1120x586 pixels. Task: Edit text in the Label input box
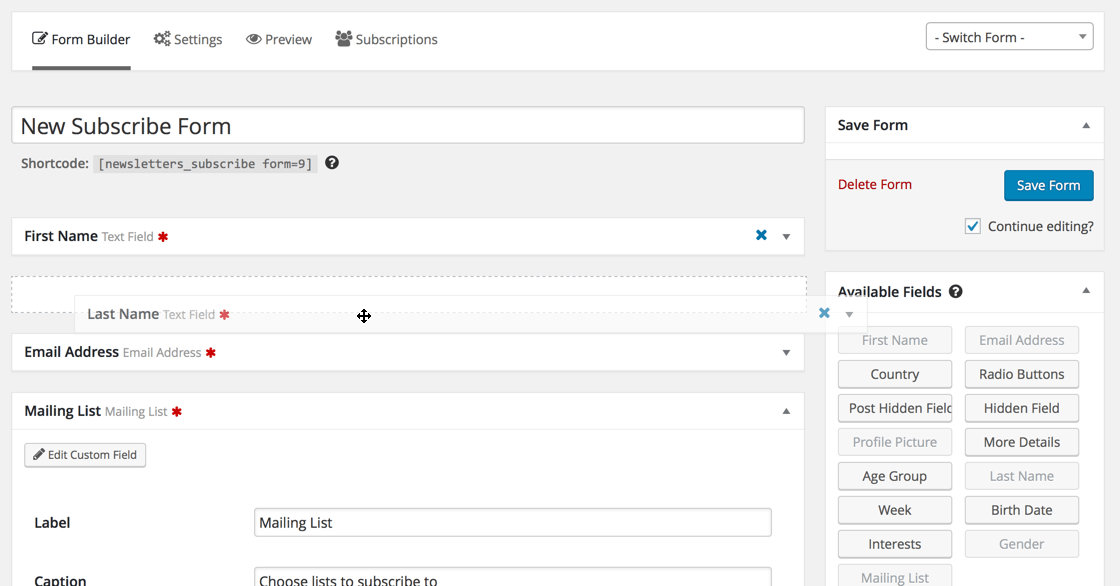512,522
